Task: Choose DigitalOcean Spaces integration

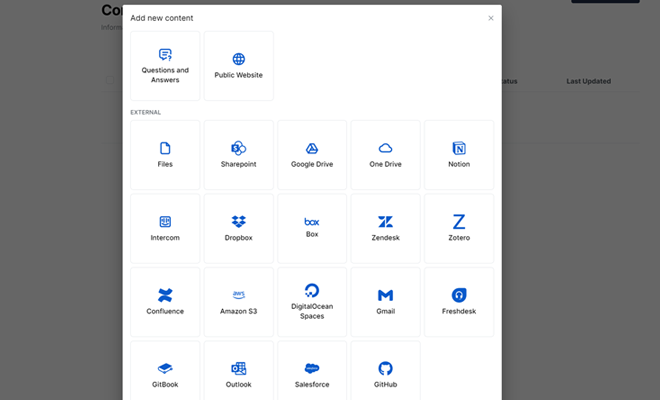Action: coord(312,302)
